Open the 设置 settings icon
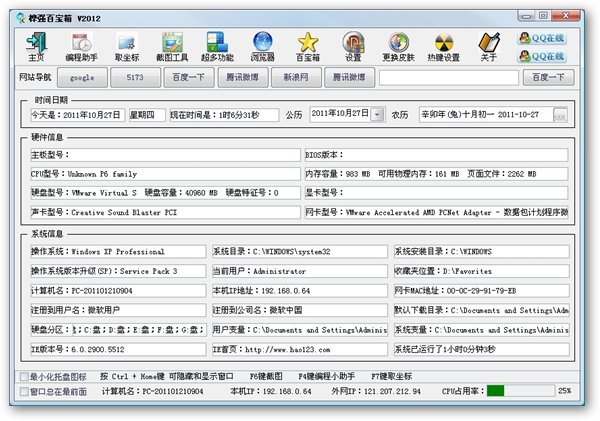 pos(353,47)
